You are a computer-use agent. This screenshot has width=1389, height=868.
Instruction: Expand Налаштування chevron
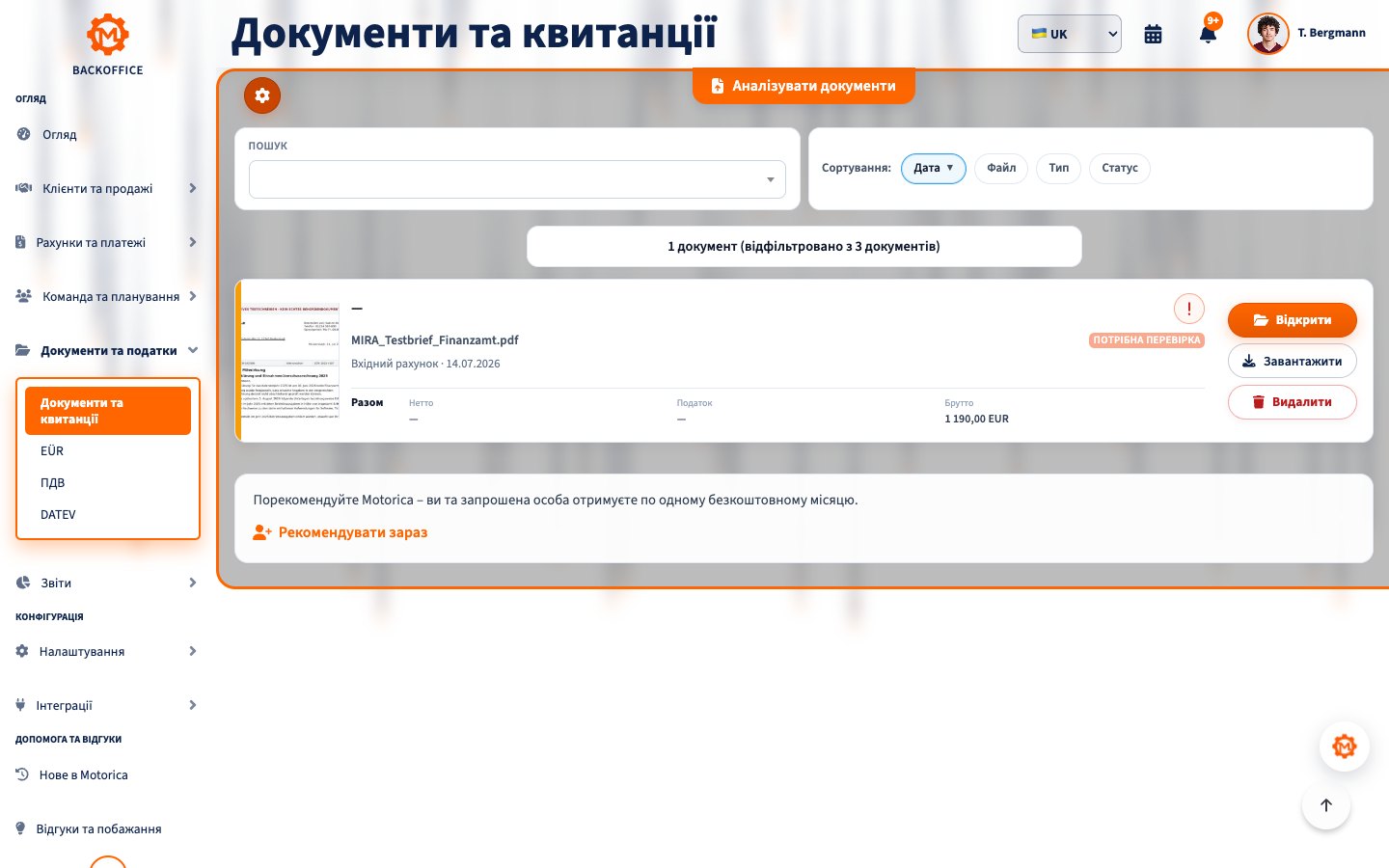pyautogui.click(x=193, y=651)
